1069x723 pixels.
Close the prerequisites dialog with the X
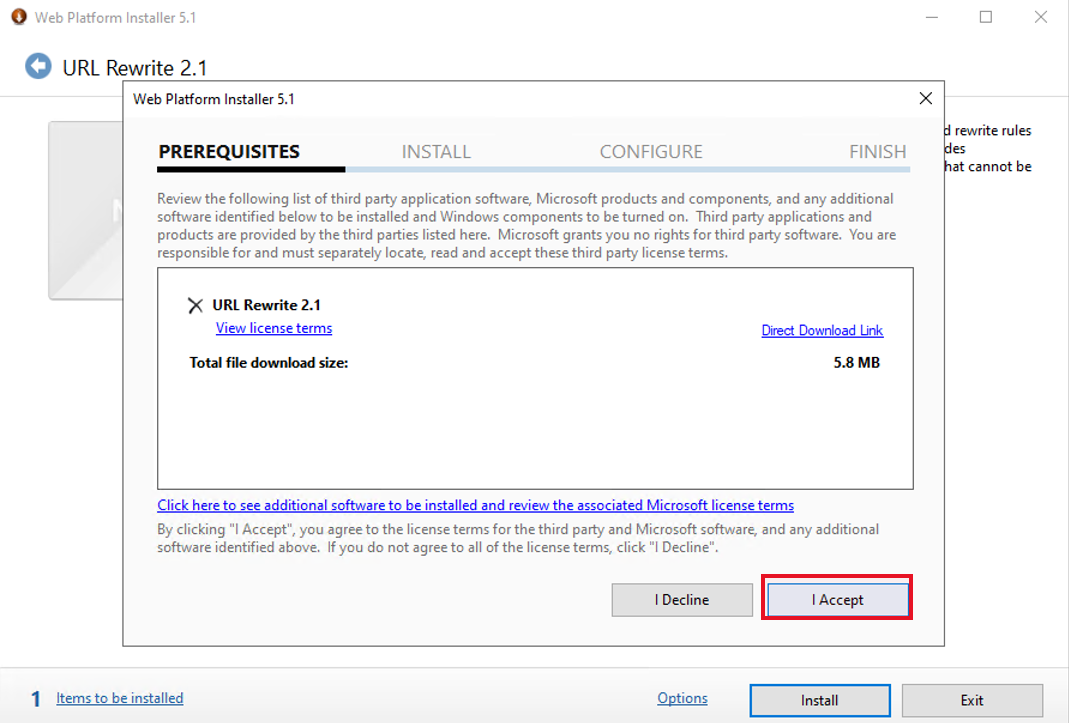[925, 98]
